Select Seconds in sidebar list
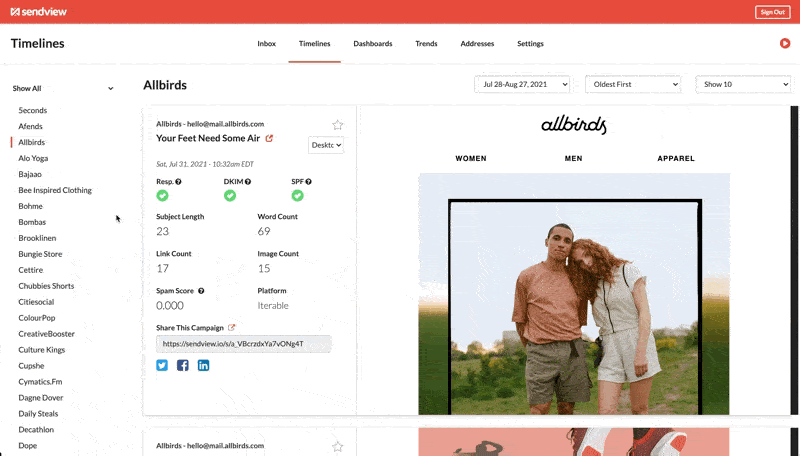 33,110
